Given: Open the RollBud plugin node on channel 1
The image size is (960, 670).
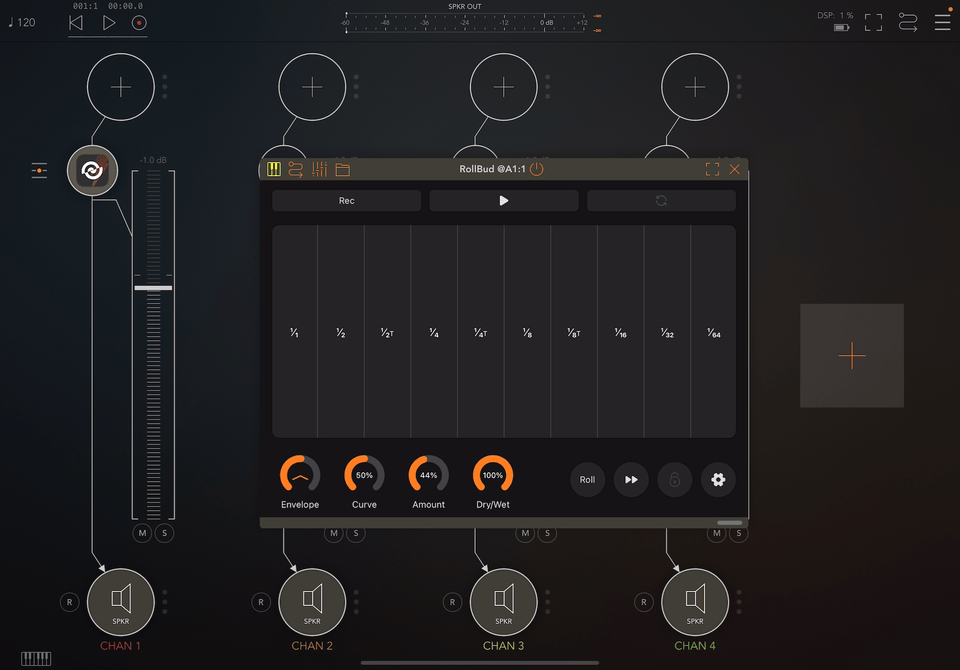Looking at the screenshot, I should pyautogui.click(x=92, y=171).
